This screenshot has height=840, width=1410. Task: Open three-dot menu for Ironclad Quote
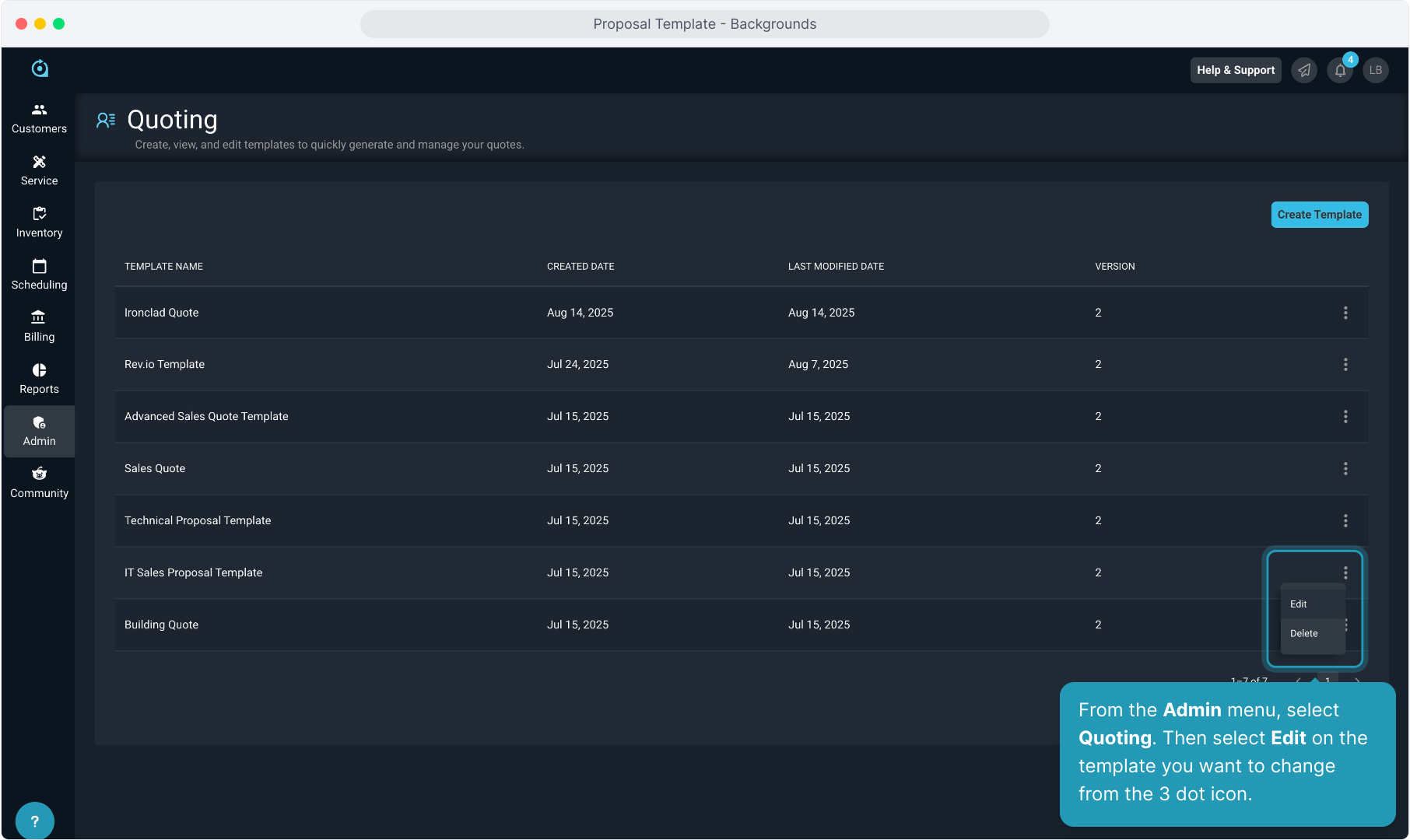[1345, 313]
